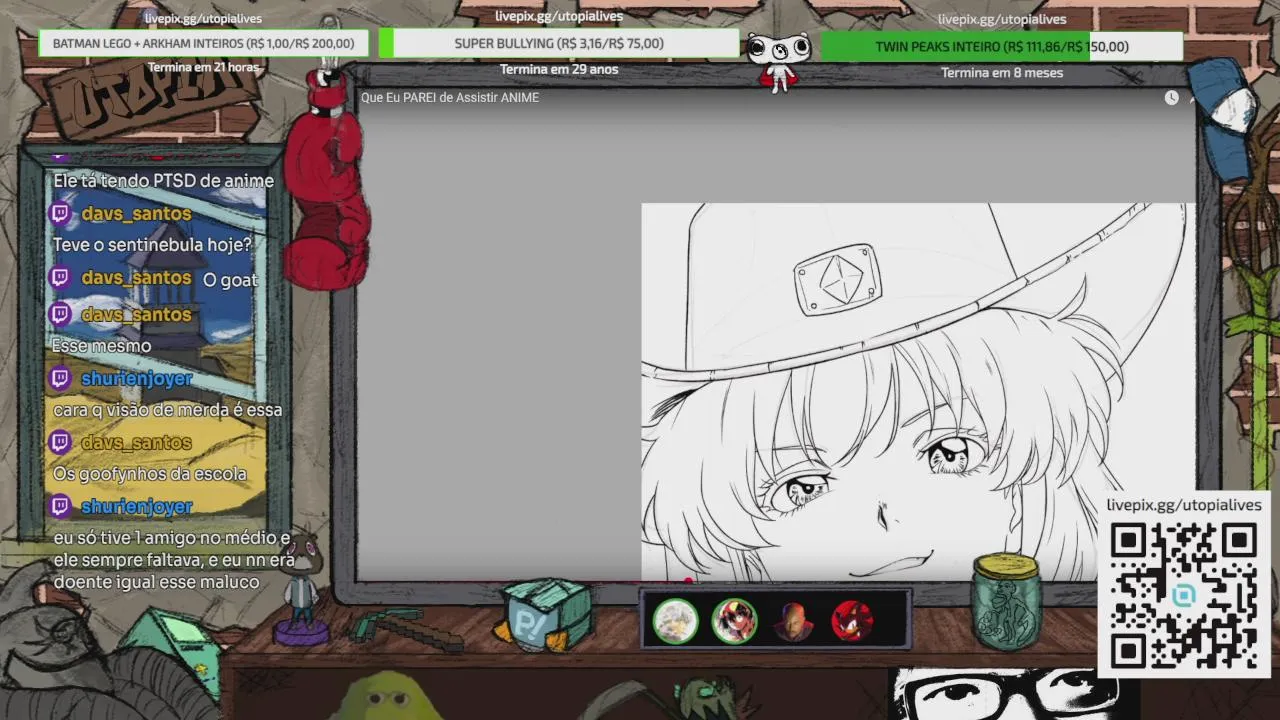Click the text 'Termina em 29 anos'

pos(559,69)
